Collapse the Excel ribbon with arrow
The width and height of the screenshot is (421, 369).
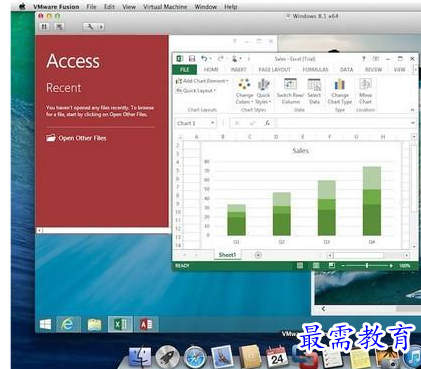coord(412,110)
